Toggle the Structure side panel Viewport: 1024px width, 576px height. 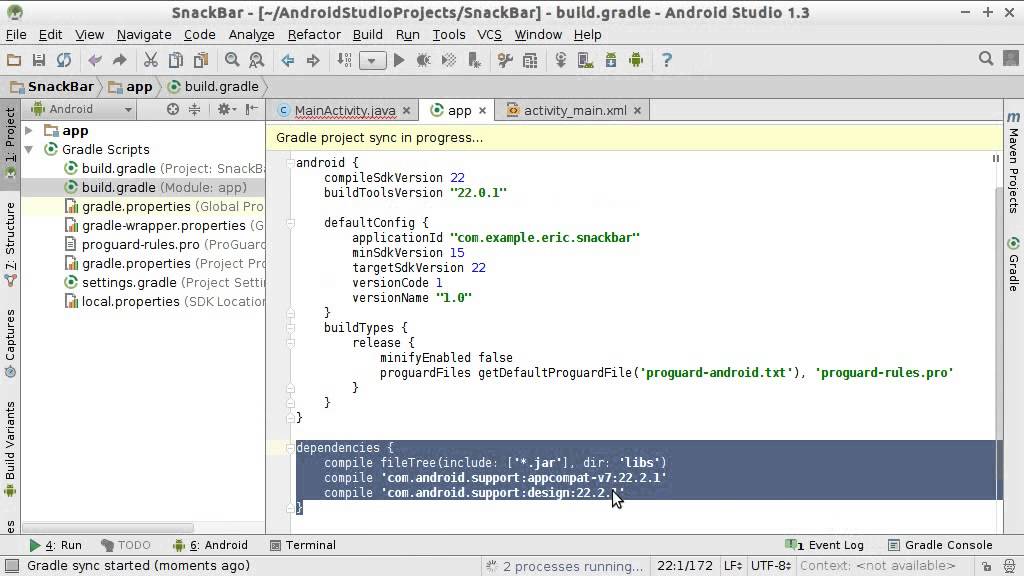point(10,244)
